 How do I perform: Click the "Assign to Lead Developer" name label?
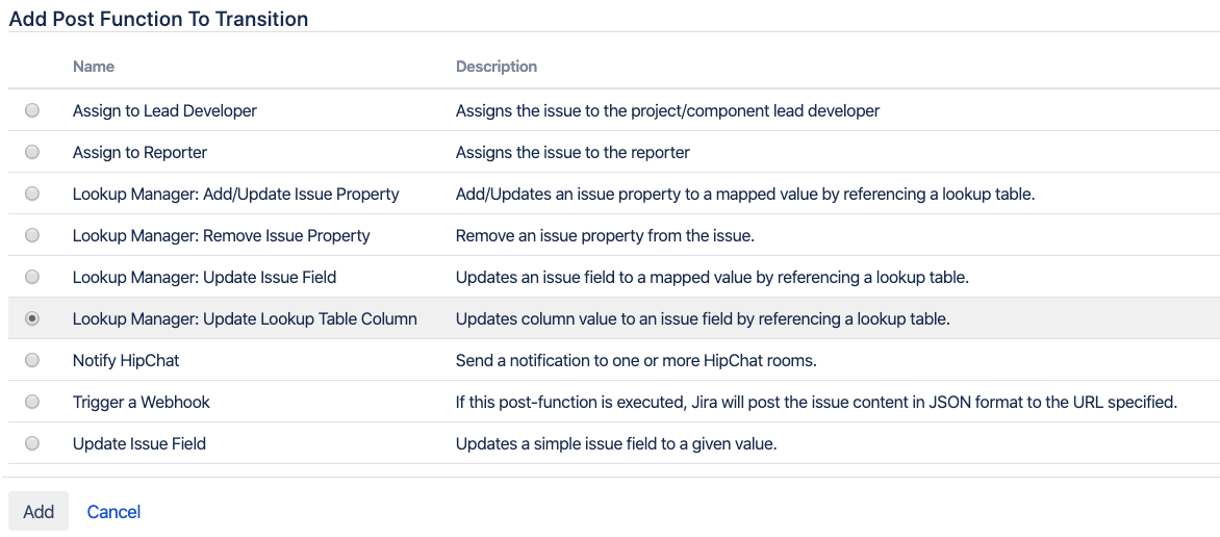(x=164, y=111)
